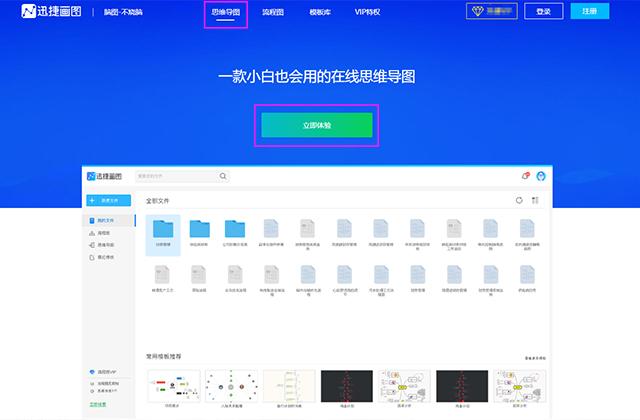Click the 迅捷画图 logo in the blue header

[51, 11]
